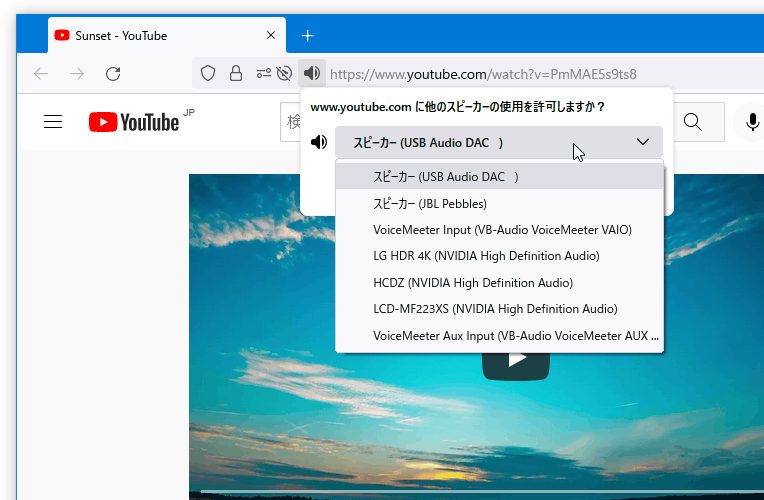764x500 pixels.
Task: Go to YouTube home via the logo
Action: (134, 122)
